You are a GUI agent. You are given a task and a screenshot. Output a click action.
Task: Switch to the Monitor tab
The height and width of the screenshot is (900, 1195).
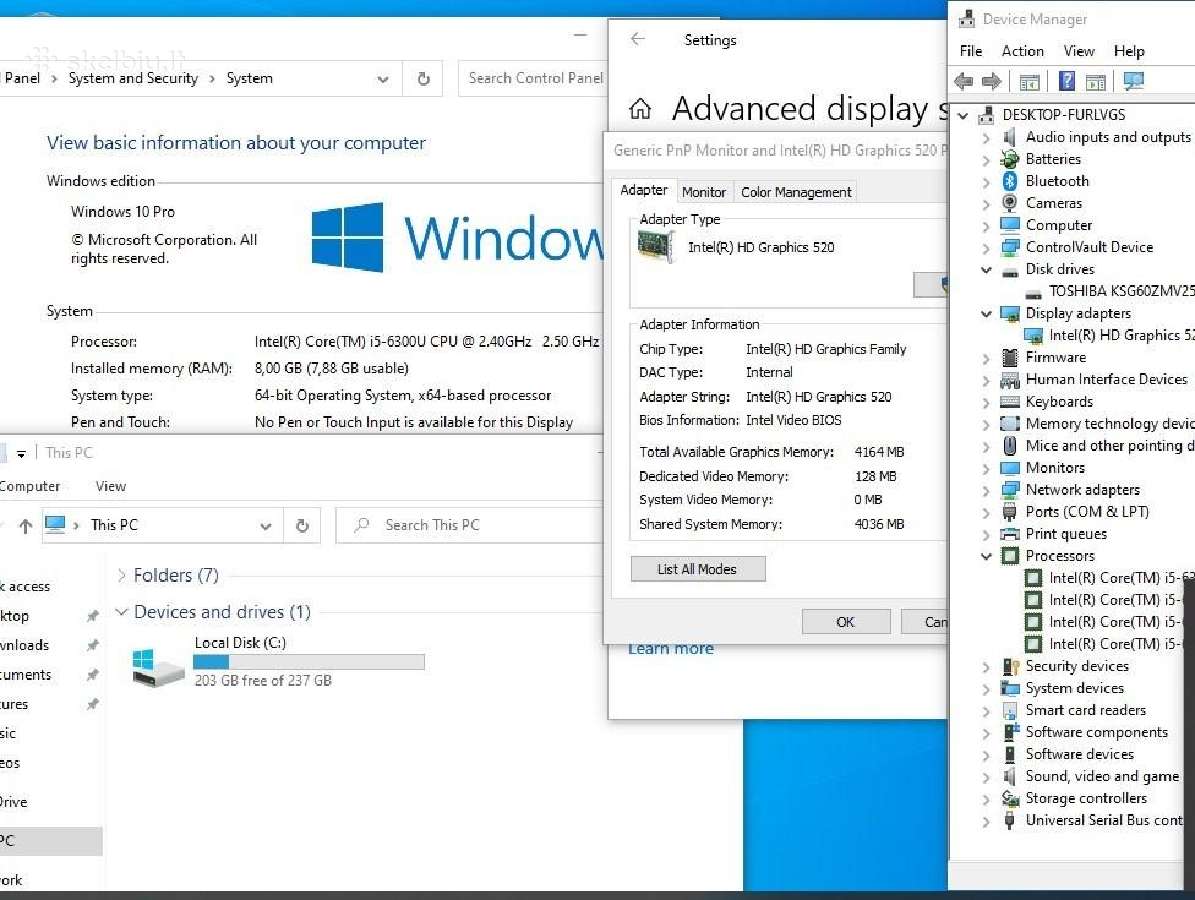tap(703, 192)
